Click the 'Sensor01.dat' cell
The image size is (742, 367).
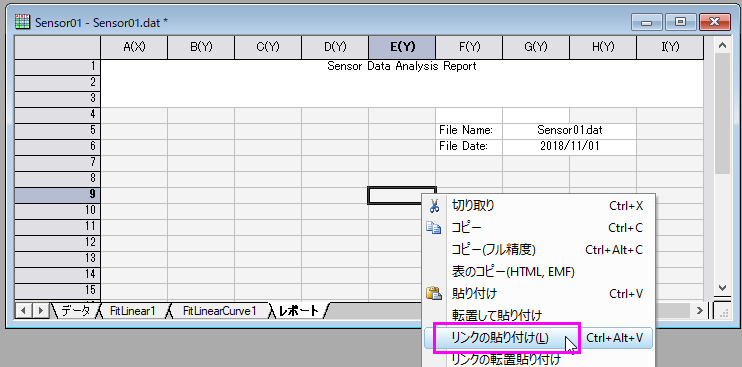click(569, 130)
